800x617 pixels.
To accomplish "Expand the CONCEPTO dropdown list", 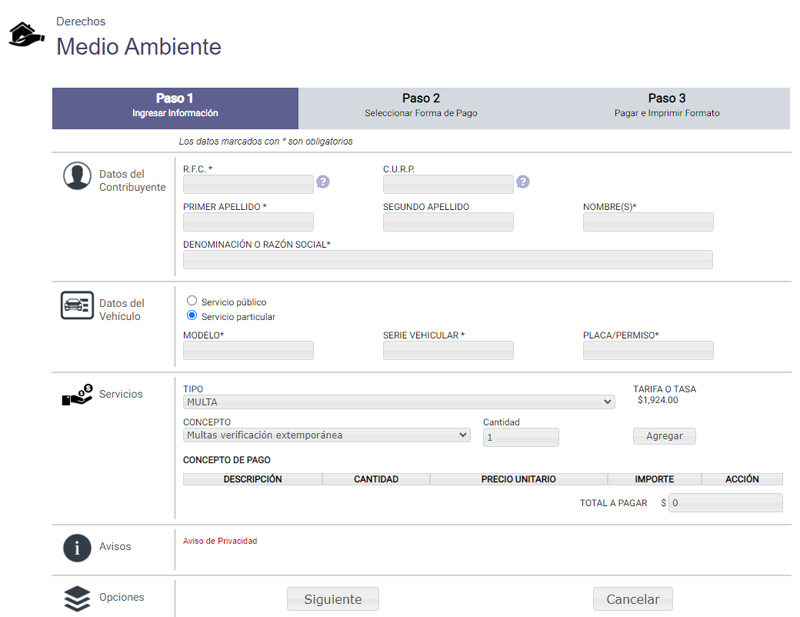I will tap(326, 435).
